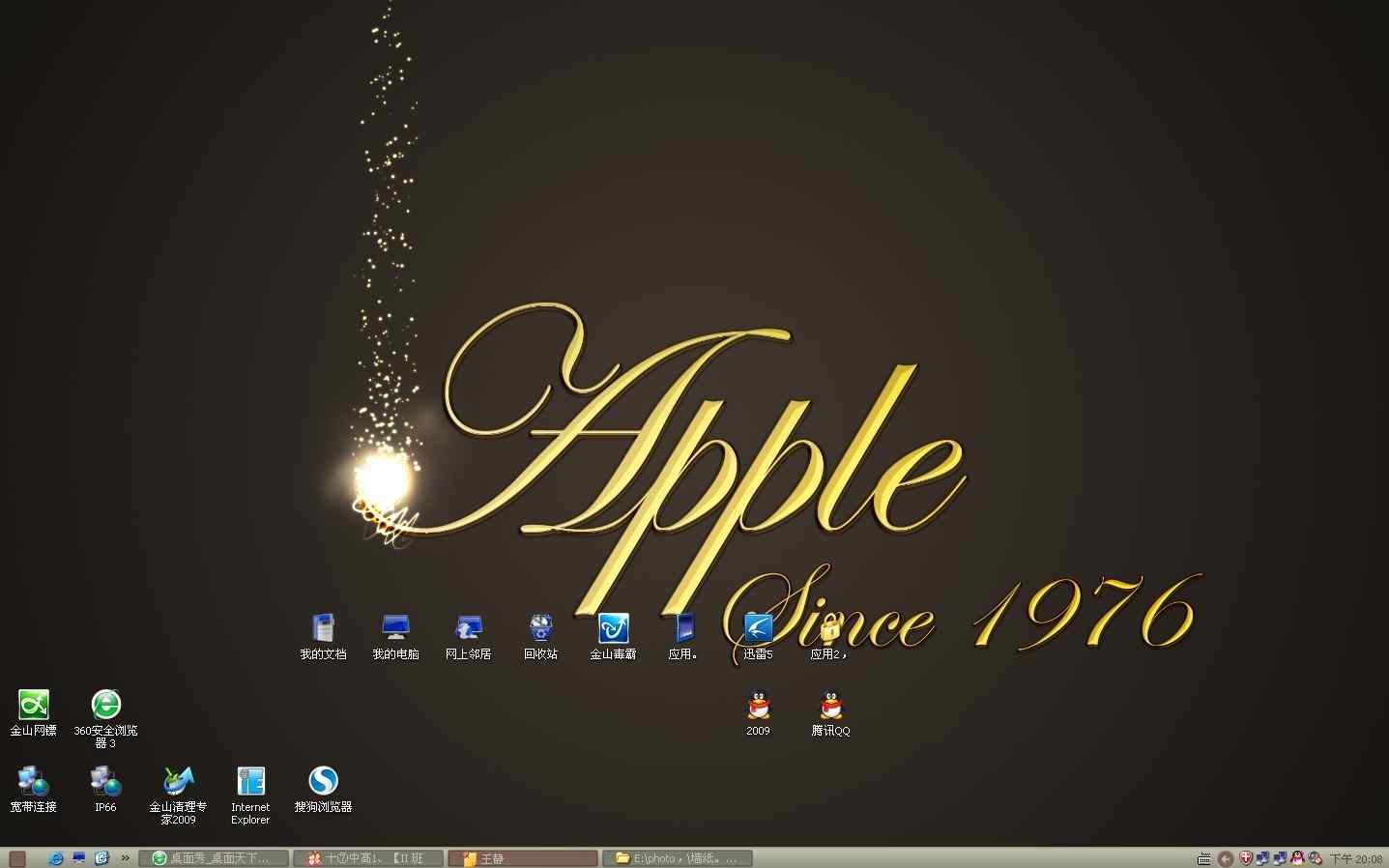The width and height of the screenshot is (1389, 868).
Task: Open 金山网镖 firewall icon
Action: (x=34, y=713)
